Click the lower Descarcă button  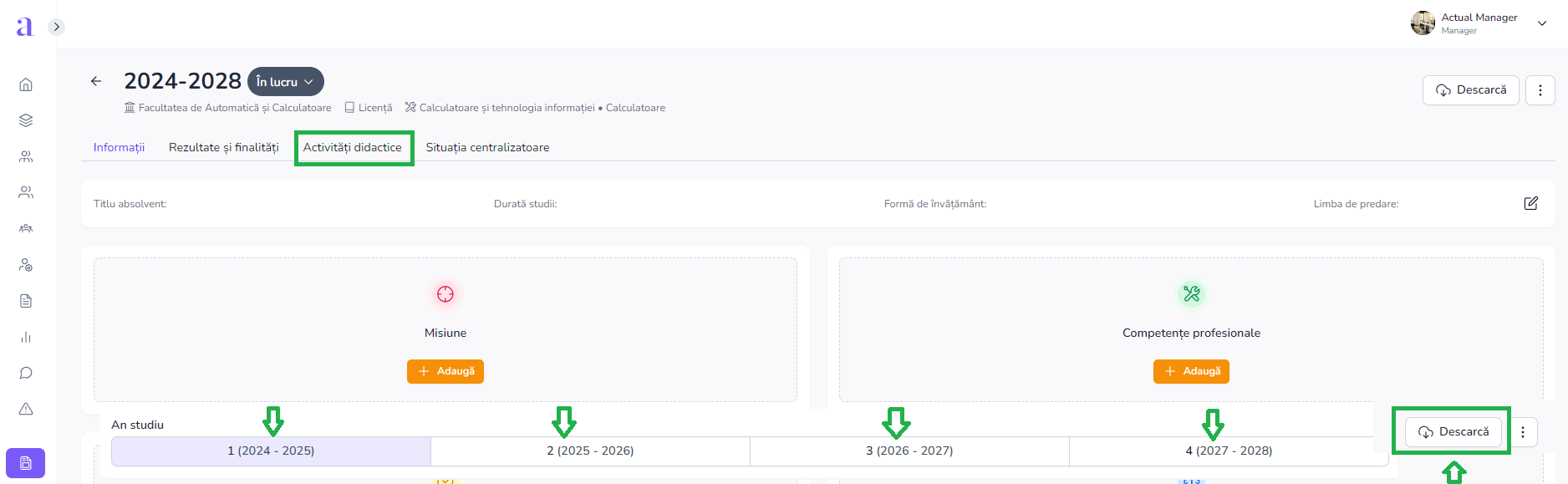point(1453,432)
